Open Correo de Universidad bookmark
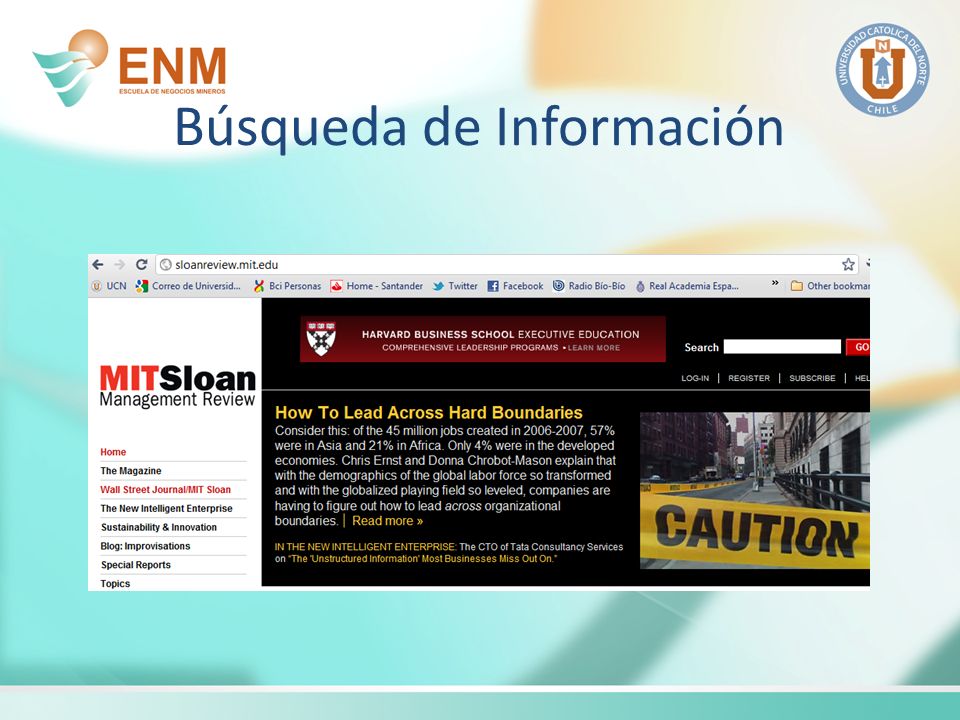This screenshot has height=720, width=960. click(189, 286)
